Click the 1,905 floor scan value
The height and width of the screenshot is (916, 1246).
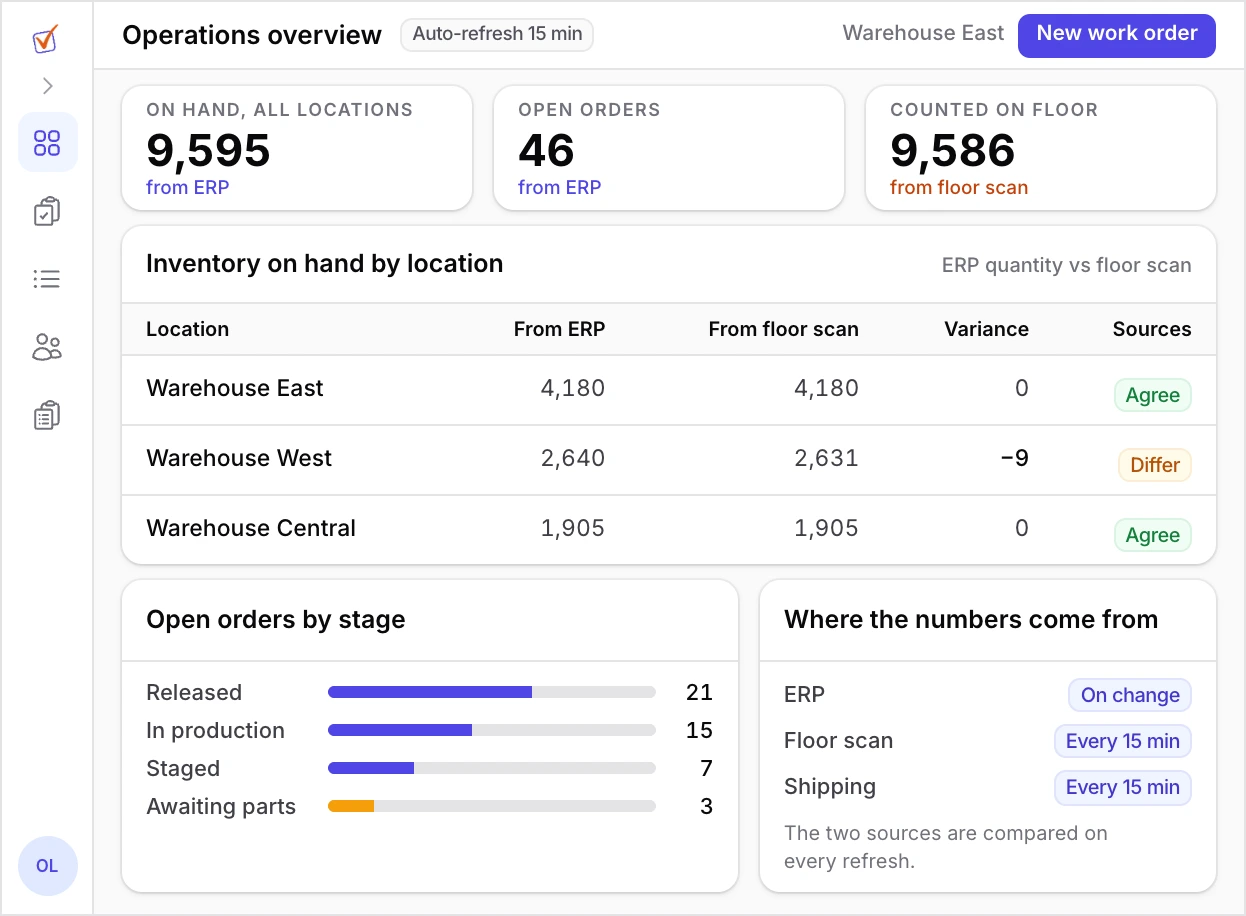(827, 528)
